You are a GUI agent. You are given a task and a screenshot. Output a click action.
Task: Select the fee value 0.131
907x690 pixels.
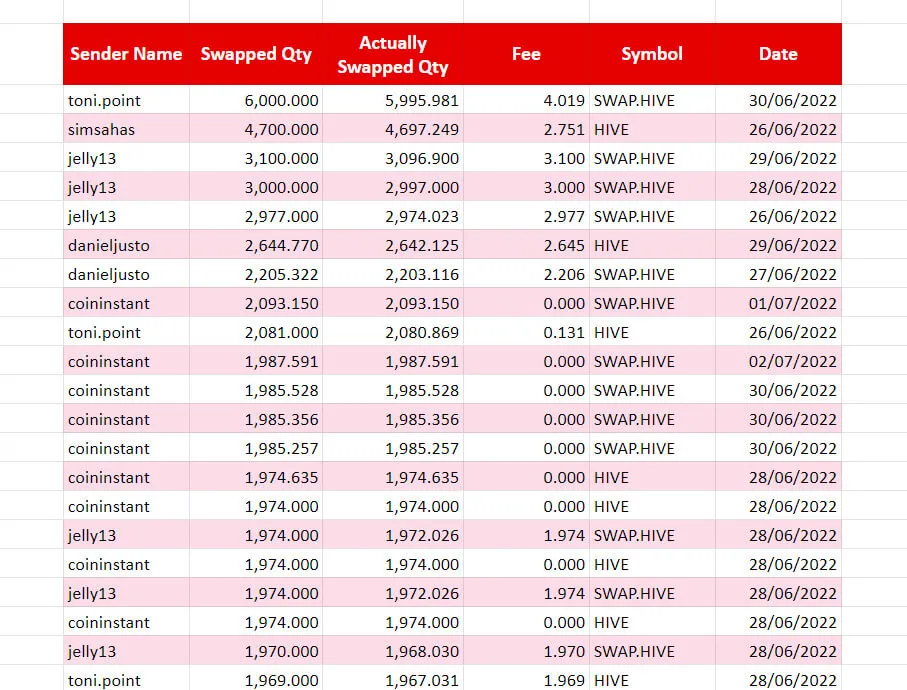pyautogui.click(x=526, y=331)
